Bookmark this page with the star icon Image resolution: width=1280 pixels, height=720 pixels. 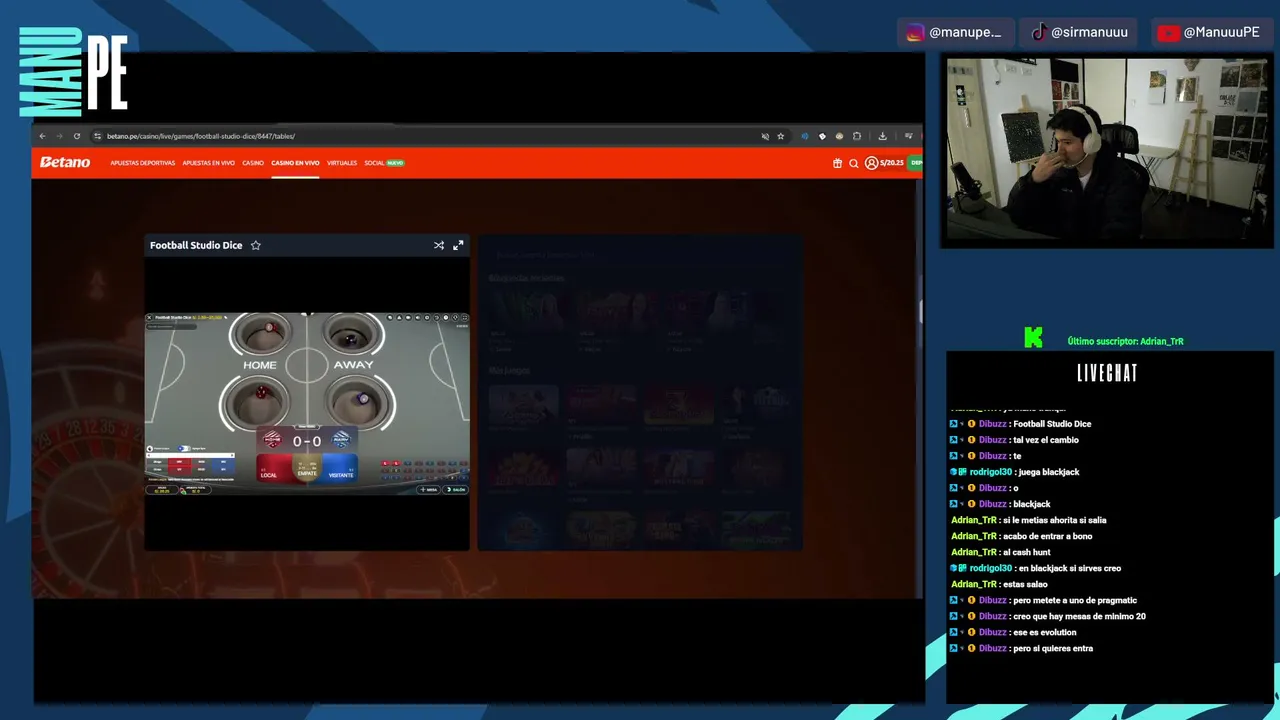[x=781, y=136]
